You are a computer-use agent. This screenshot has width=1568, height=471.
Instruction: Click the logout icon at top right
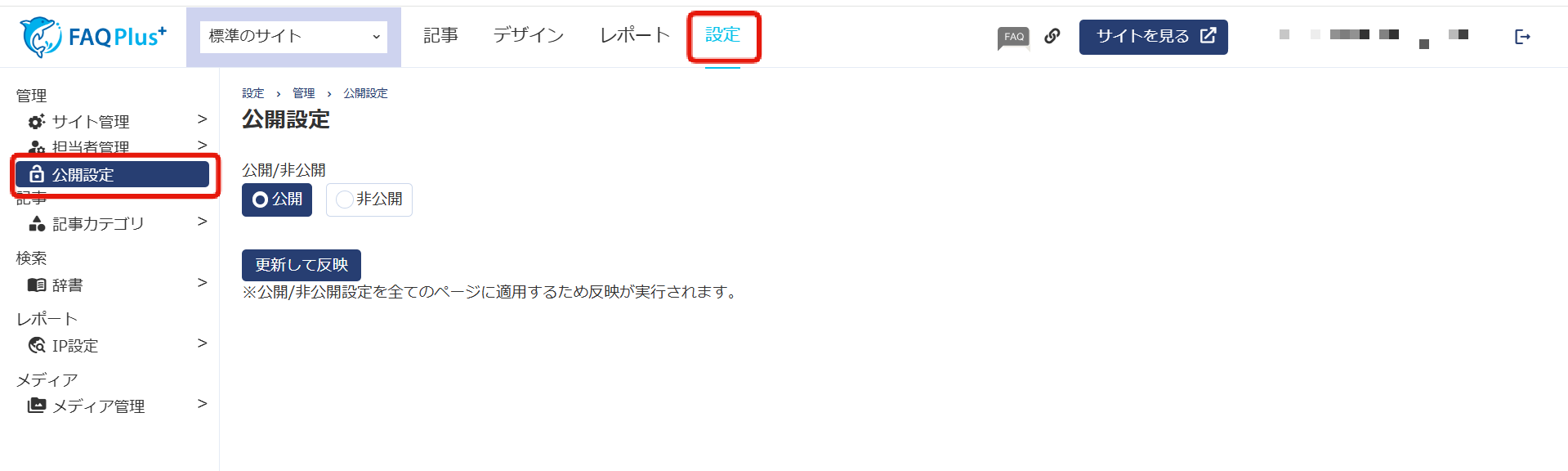coord(1522,37)
